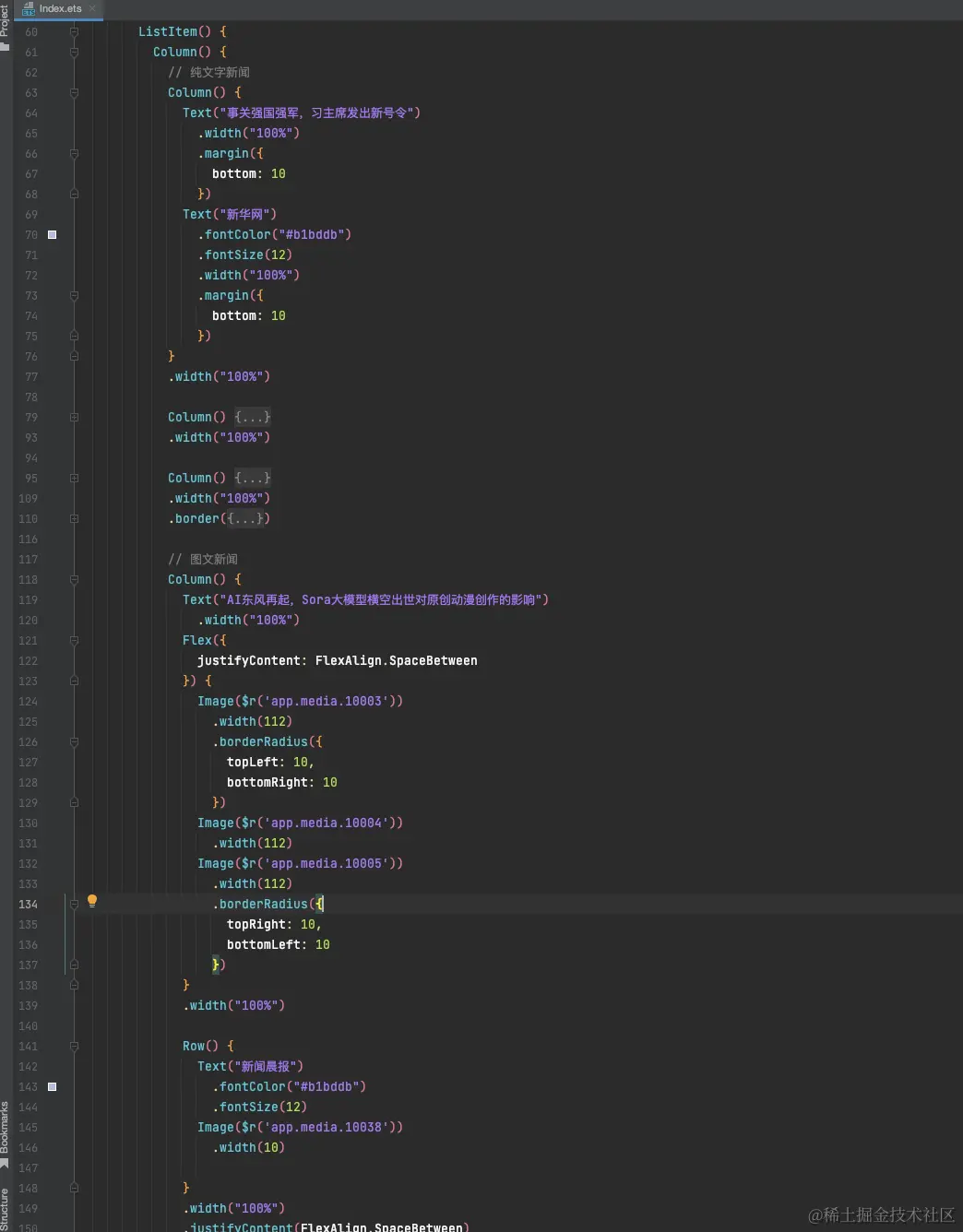Click line number 60 in the gutter
Screen dimensions: 963x1232
pos(31,31)
